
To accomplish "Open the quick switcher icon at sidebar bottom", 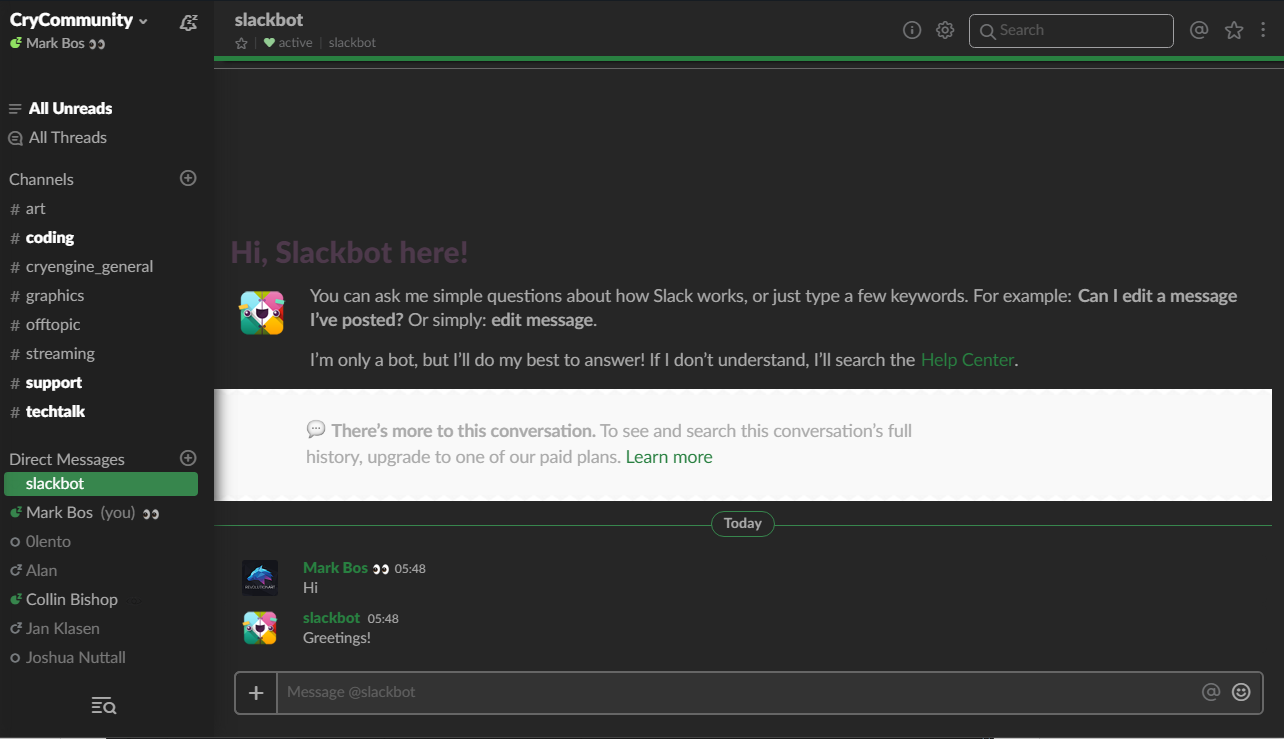I will (104, 706).
